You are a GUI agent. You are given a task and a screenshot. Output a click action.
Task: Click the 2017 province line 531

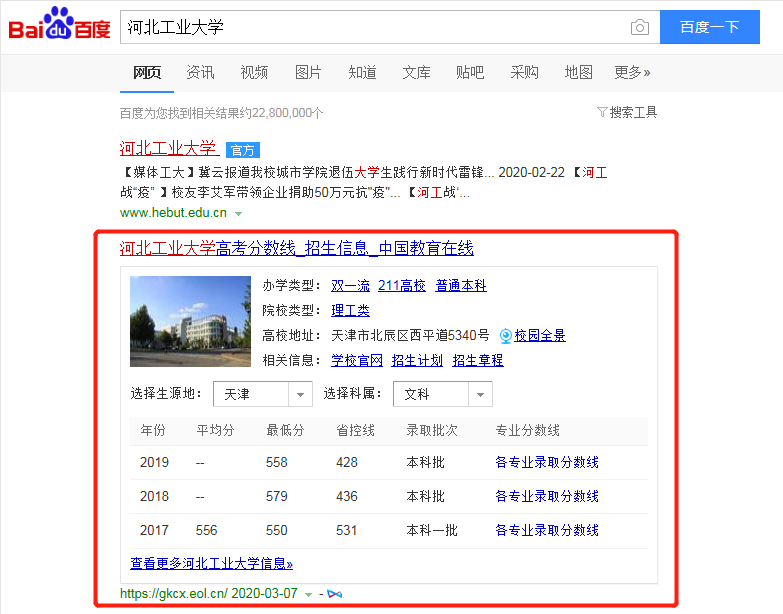click(x=347, y=530)
